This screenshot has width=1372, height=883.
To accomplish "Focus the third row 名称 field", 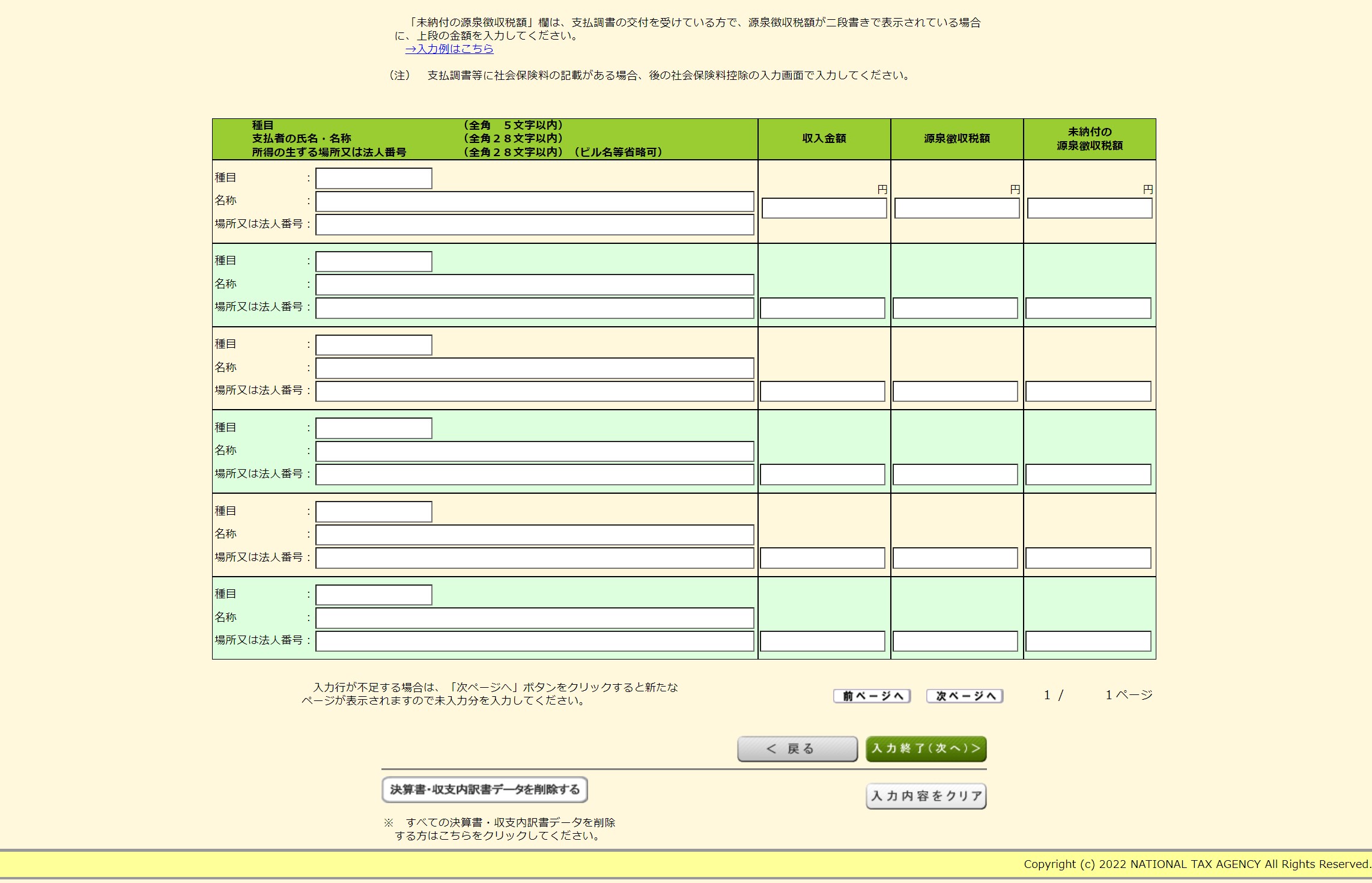I will click(535, 368).
